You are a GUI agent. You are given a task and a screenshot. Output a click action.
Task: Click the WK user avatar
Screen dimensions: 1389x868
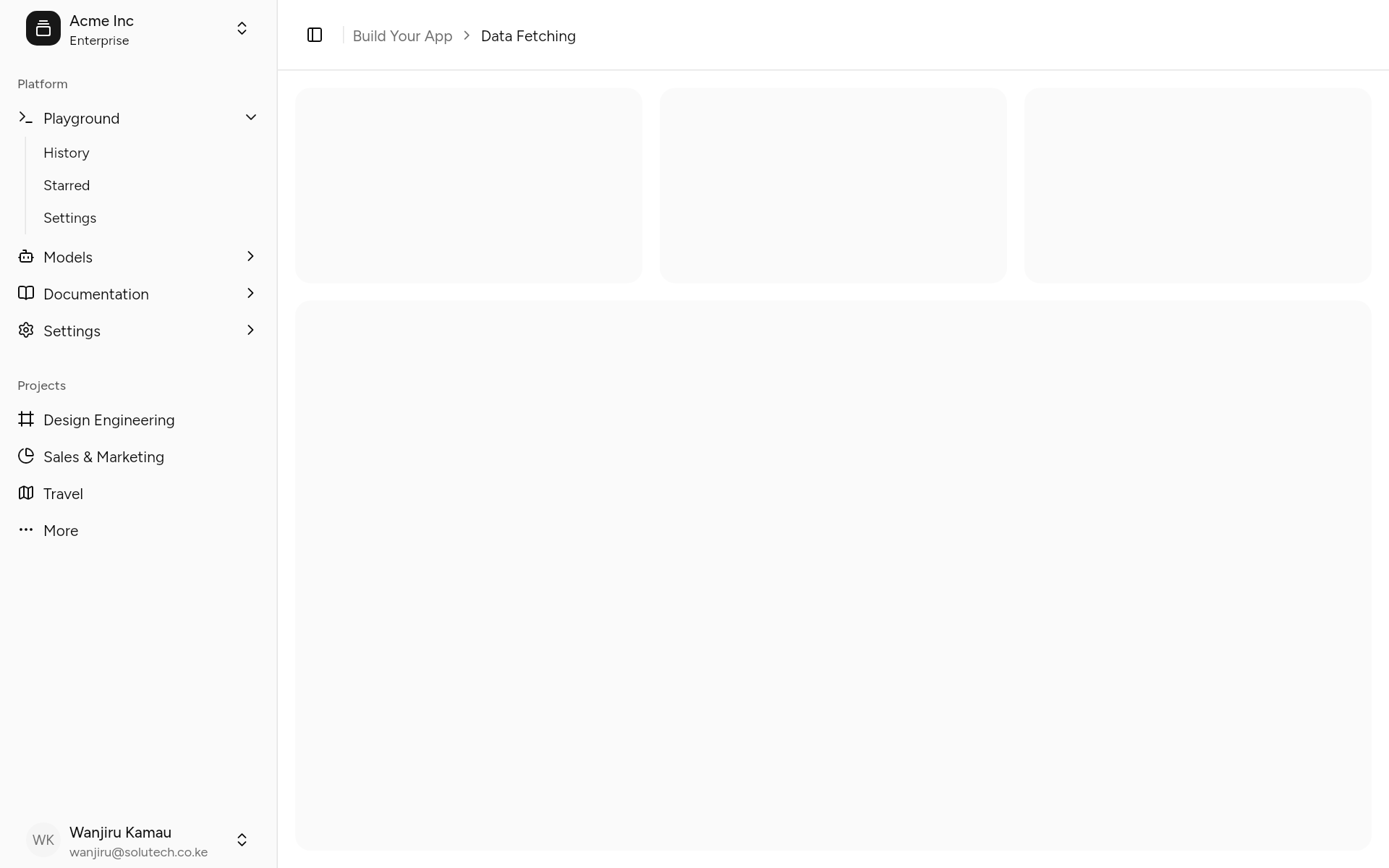[x=43, y=840]
